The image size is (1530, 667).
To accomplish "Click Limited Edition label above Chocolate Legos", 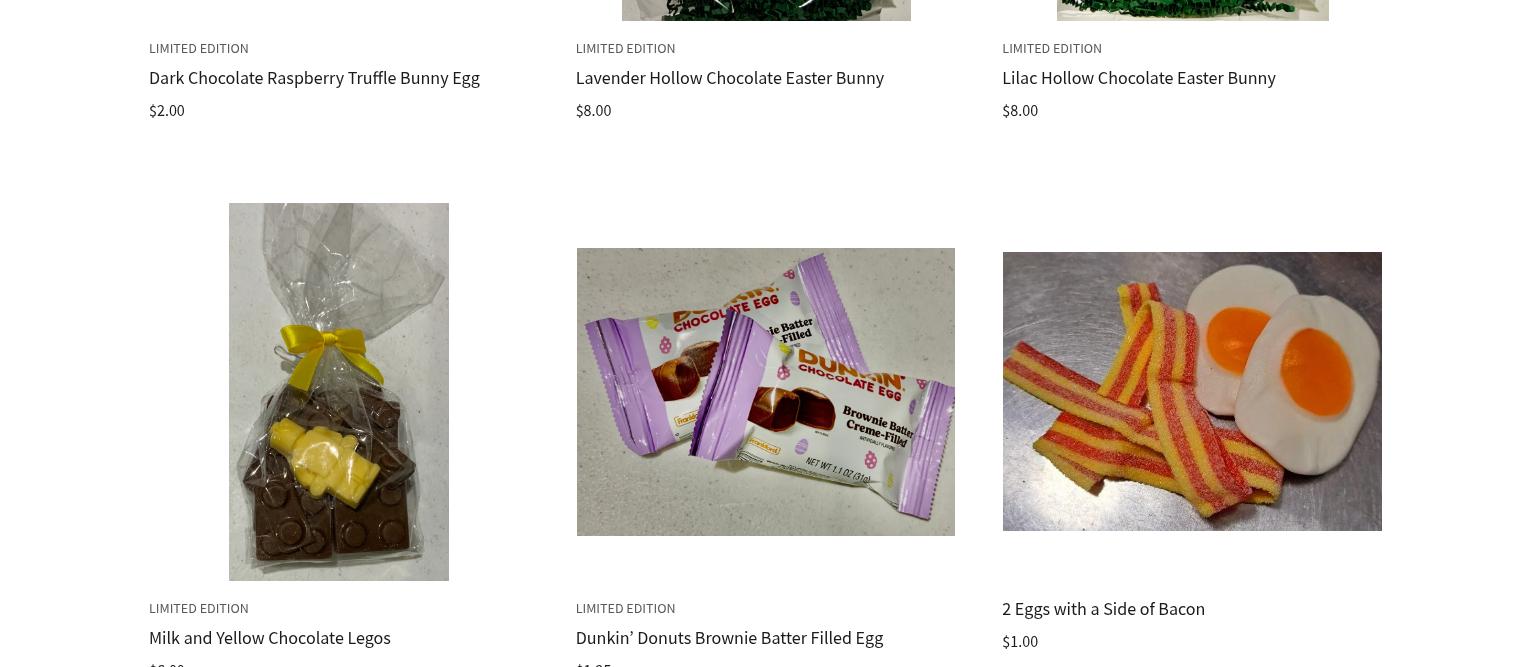I will point(199,609).
